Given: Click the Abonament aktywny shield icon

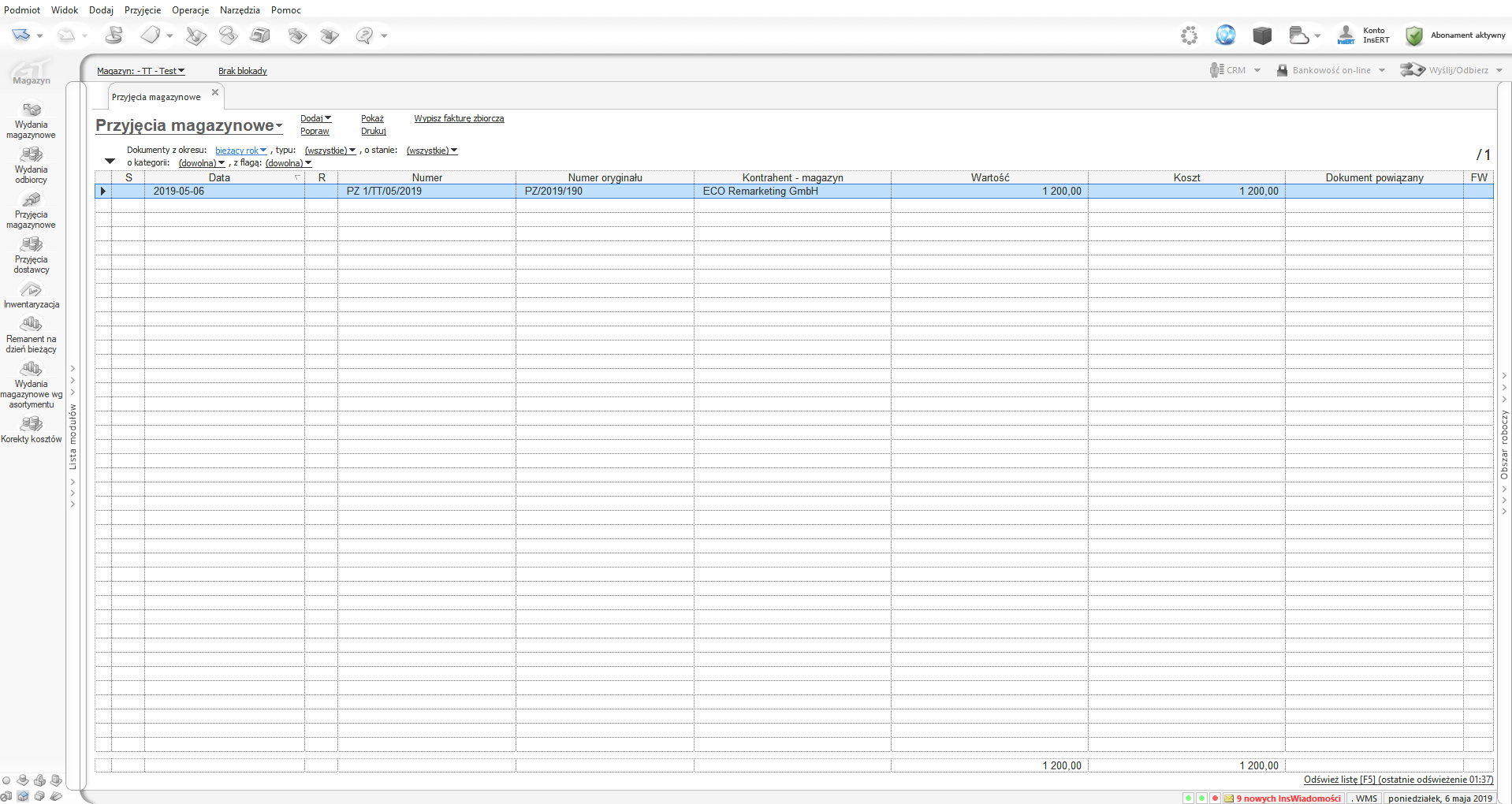Looking at the screenshot, I should click(x=1414, y=35).
